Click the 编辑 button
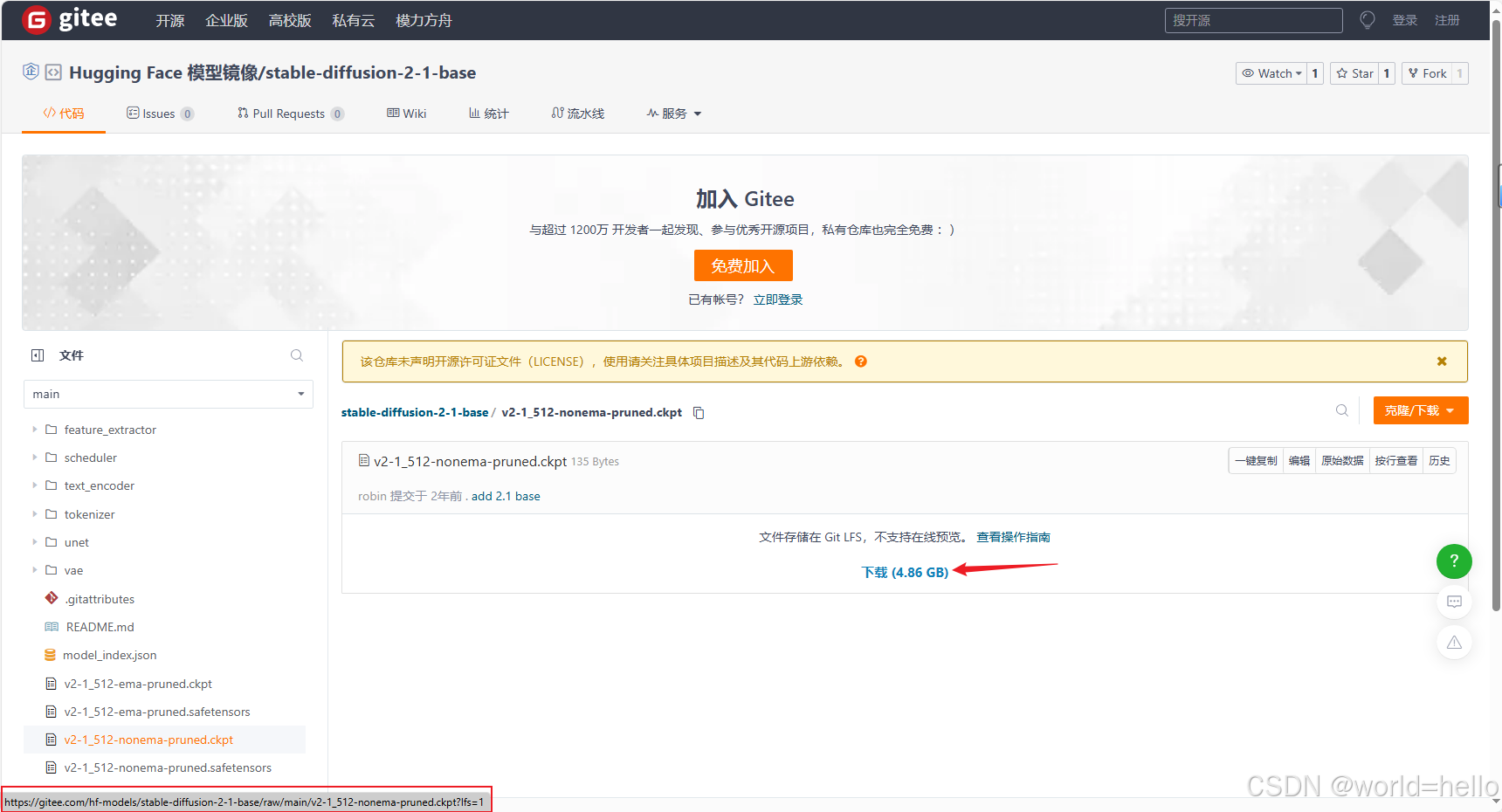The width and height of the screenshot is (1502, 812). 1299,460
